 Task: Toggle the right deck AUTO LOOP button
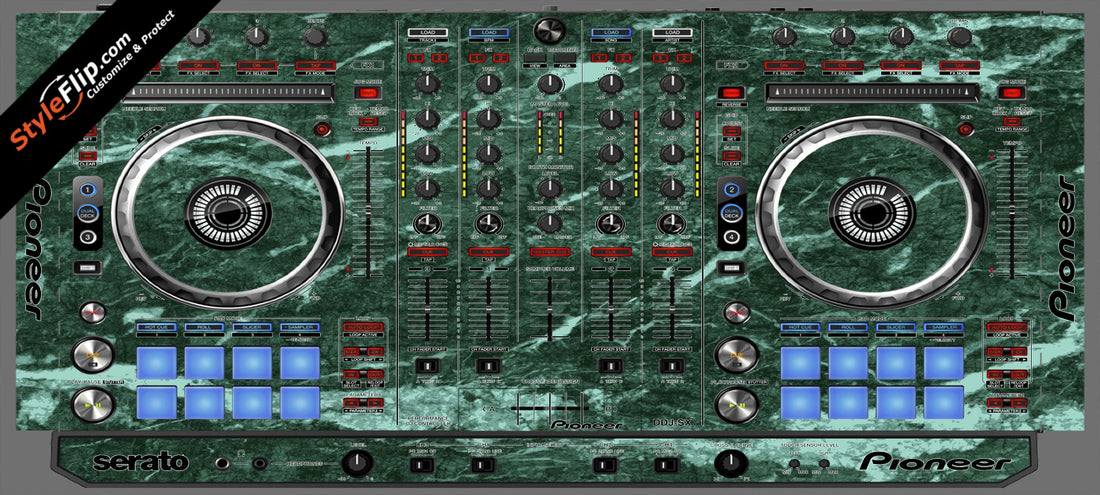click(1005, 327)
